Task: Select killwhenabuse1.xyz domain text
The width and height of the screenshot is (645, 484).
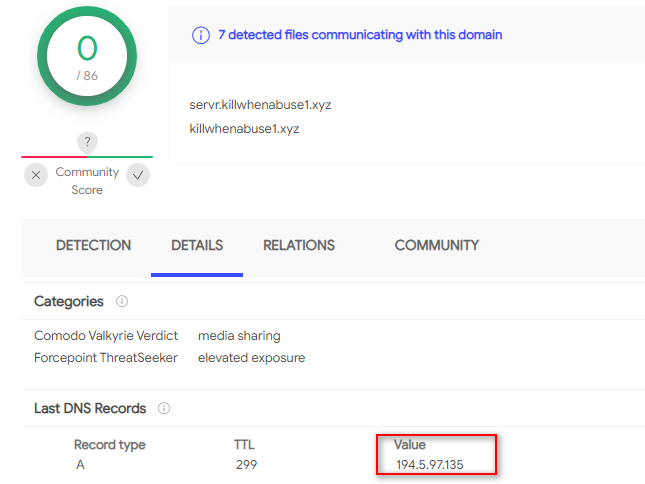Action: pyautogui.click(x=244, y=129)
